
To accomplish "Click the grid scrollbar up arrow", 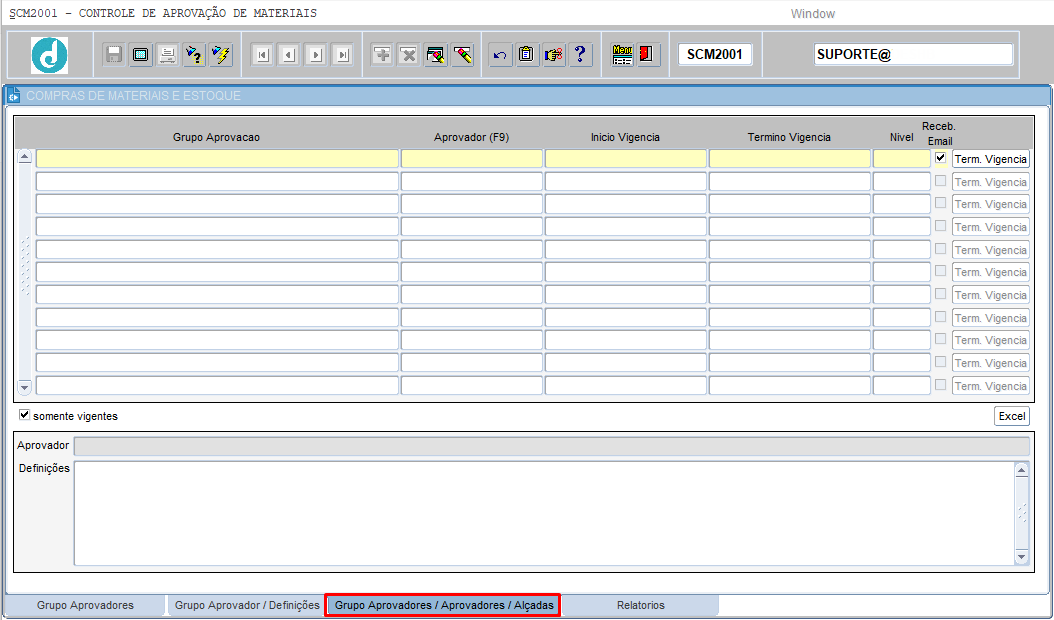I will coord(25,157).
